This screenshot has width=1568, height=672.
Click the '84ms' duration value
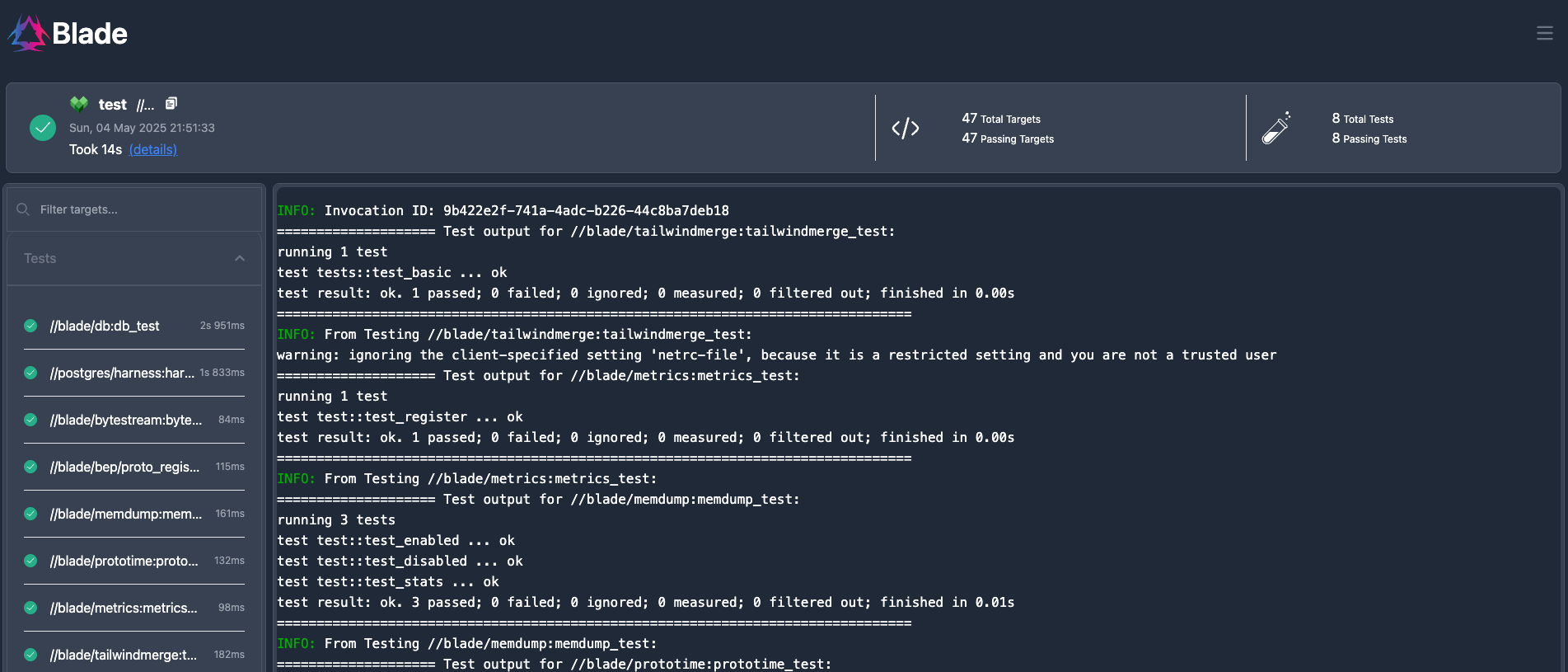(232, 420)
